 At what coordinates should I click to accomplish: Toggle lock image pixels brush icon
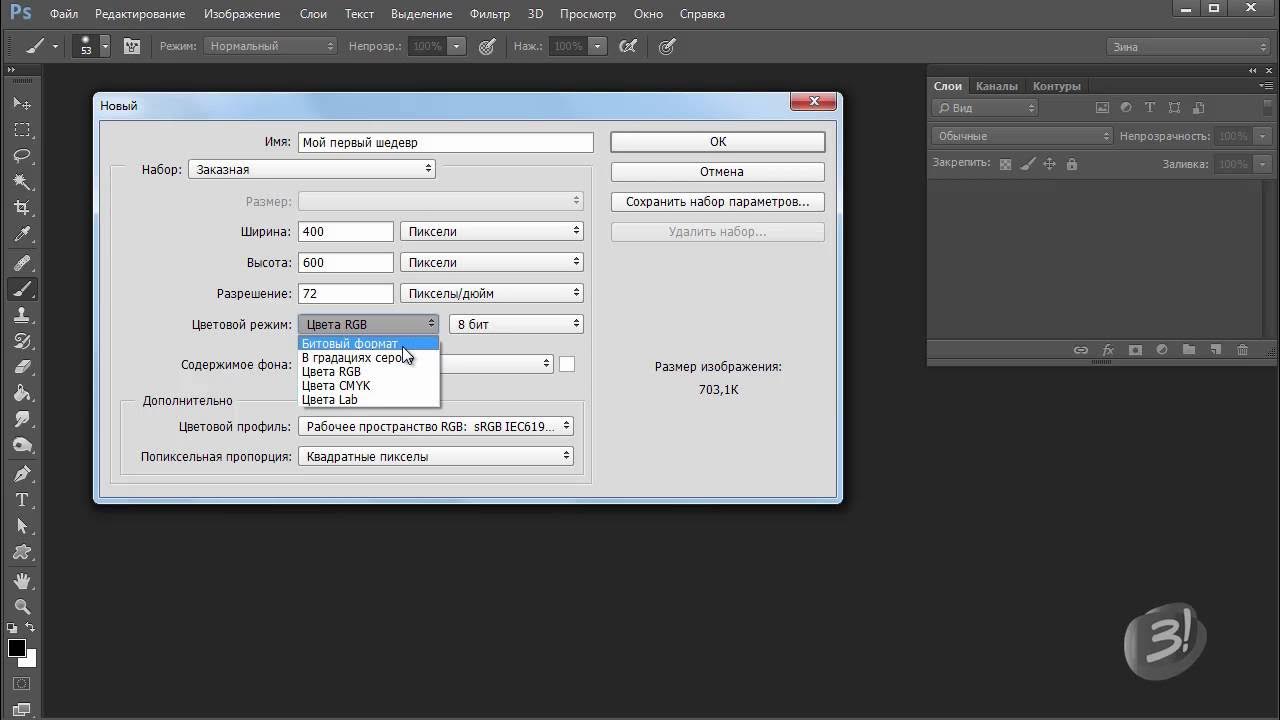[x=1028, y=164]
